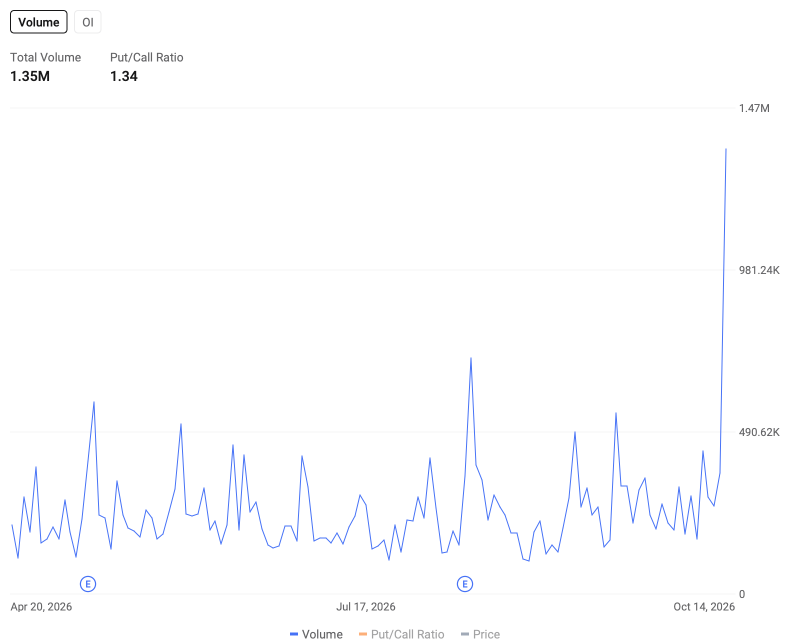Toggle the Volume legend series
The height and width of the screenshot is (644, 789).
[317, 634]
